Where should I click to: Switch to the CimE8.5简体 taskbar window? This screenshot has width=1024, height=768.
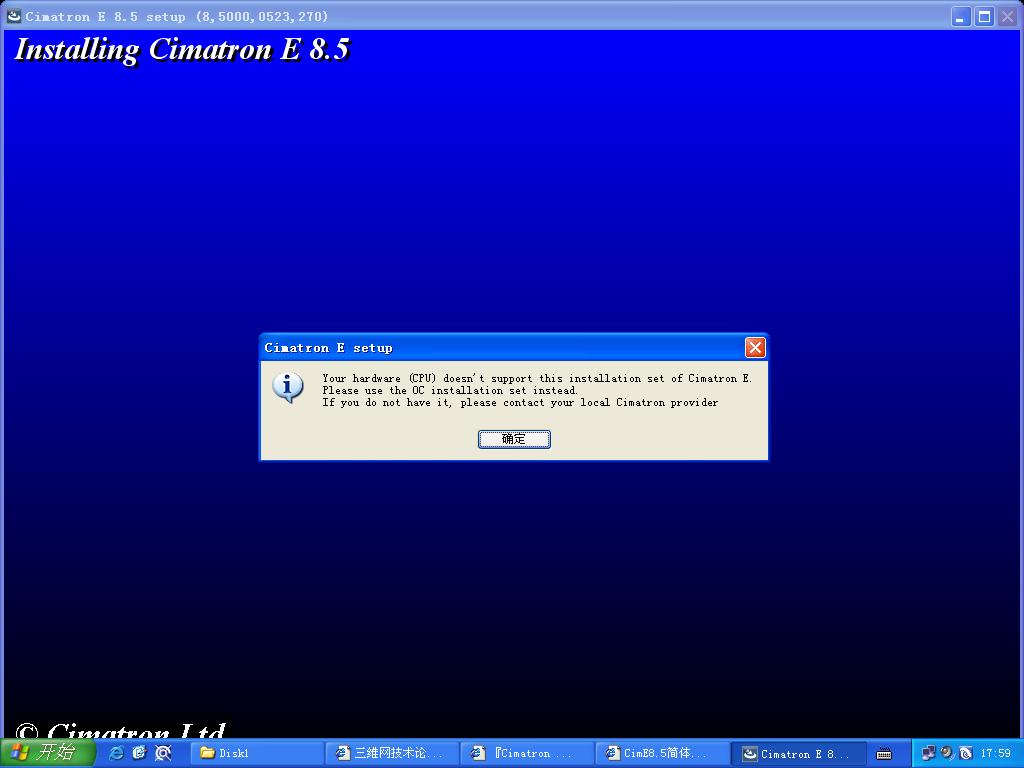[x=662, y=753]
